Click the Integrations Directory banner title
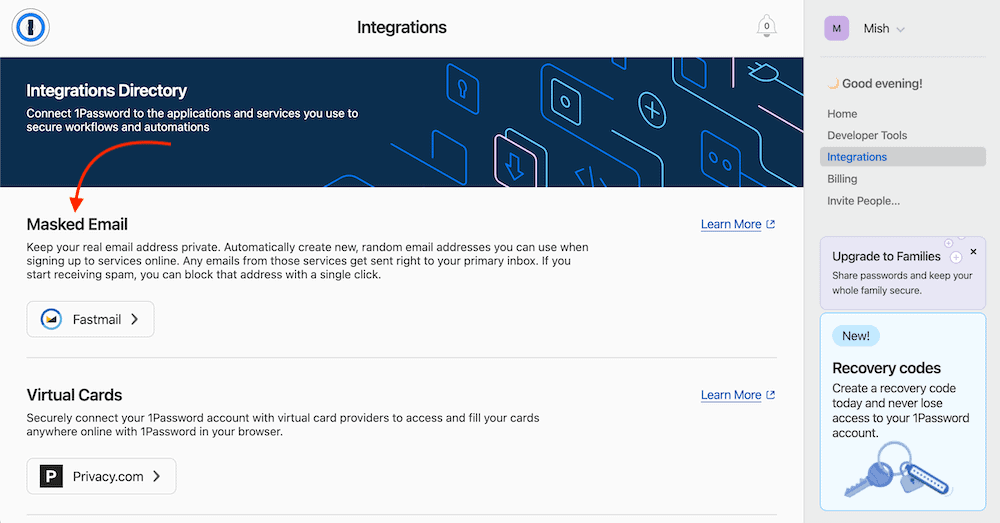 click(x=107, y=91)
